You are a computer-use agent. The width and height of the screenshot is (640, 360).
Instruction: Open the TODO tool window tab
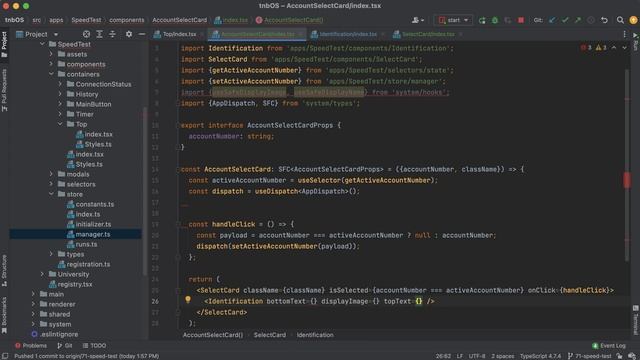point(94,346)
